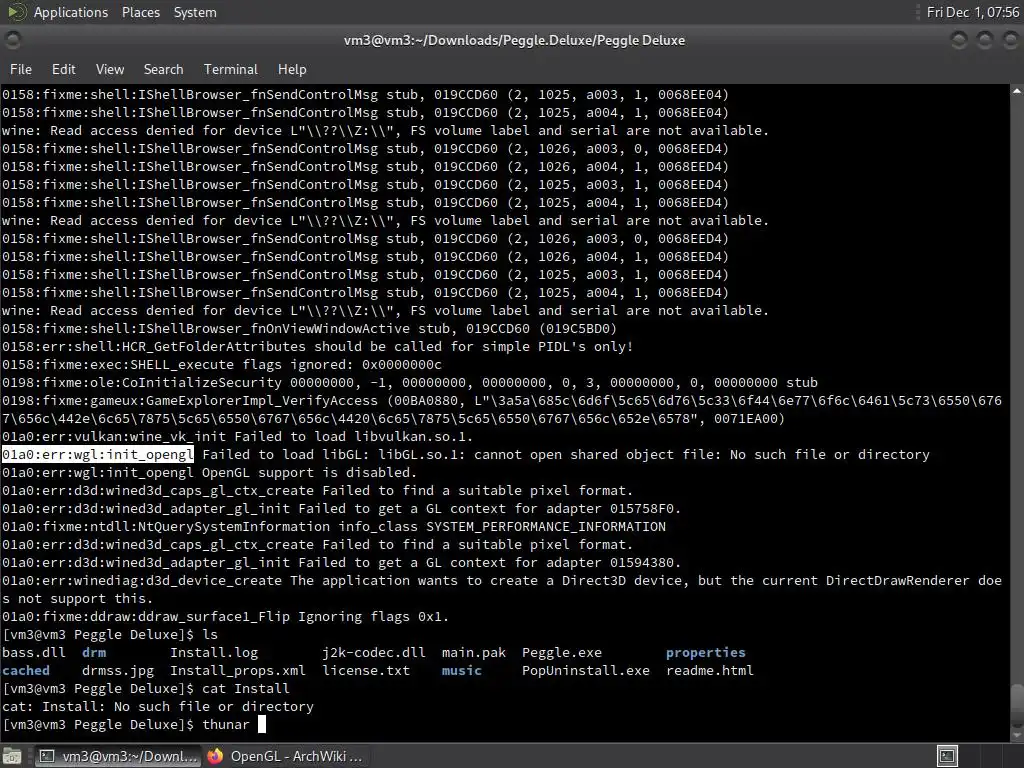Image resolution: width=1024 pixels, height=768 pixels.
Task: Open the Applications panel menu
Action: click(71, 12)
